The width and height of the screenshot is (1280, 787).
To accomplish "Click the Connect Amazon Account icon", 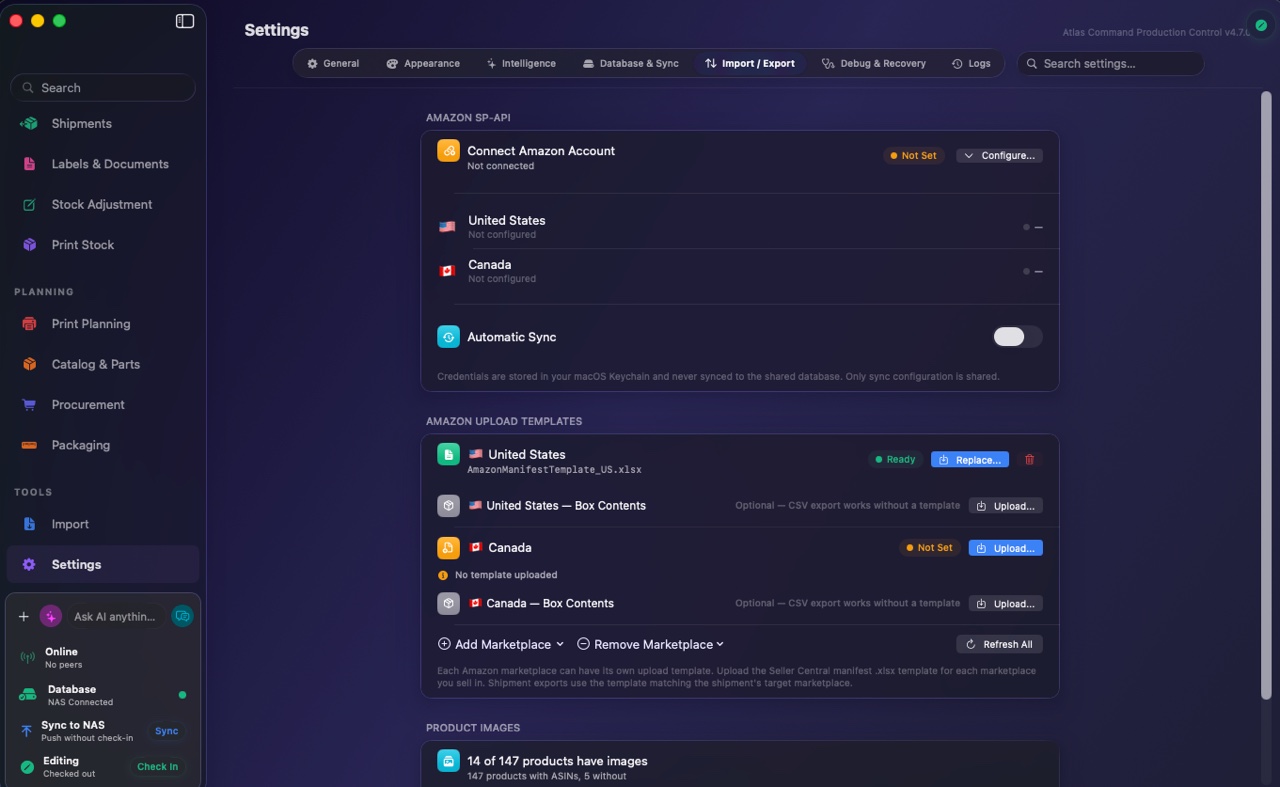I will pyautogui.click(x=448, y=151).
